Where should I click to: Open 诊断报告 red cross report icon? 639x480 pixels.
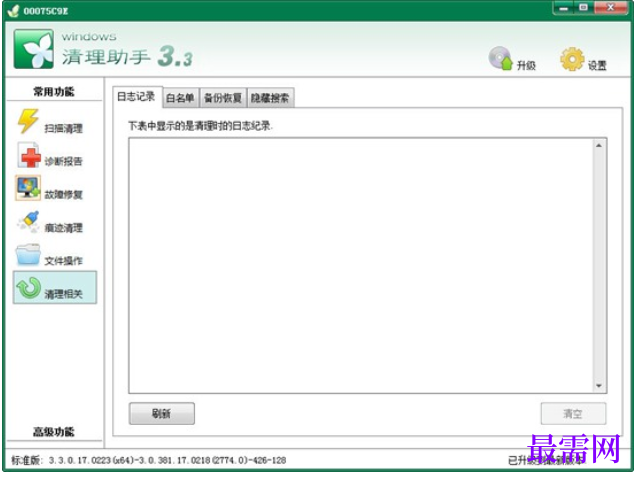(29, 155)
